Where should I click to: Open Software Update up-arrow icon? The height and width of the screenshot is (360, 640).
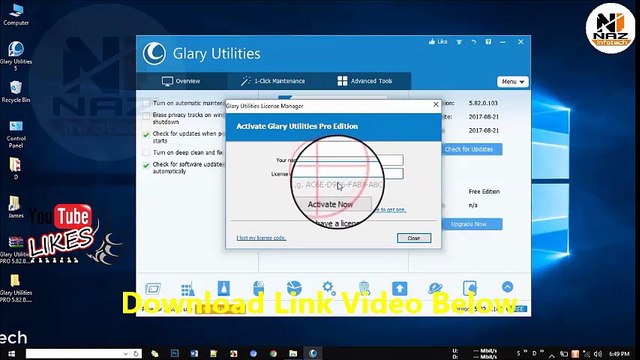400,288
